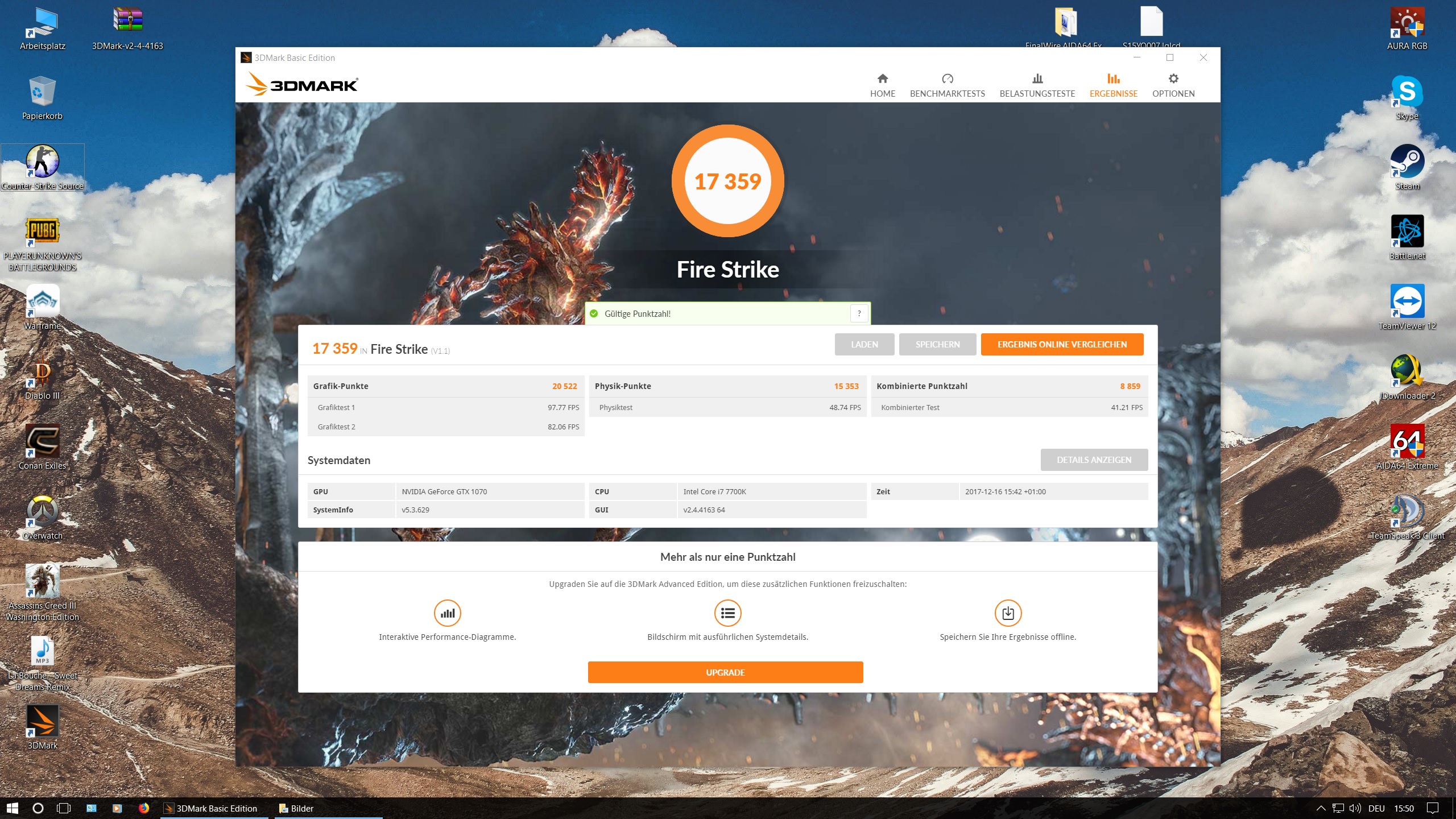This screenshot has width=1456, height=819.
Task: Show system details via Details Anzeigen
Action: 1093,460
